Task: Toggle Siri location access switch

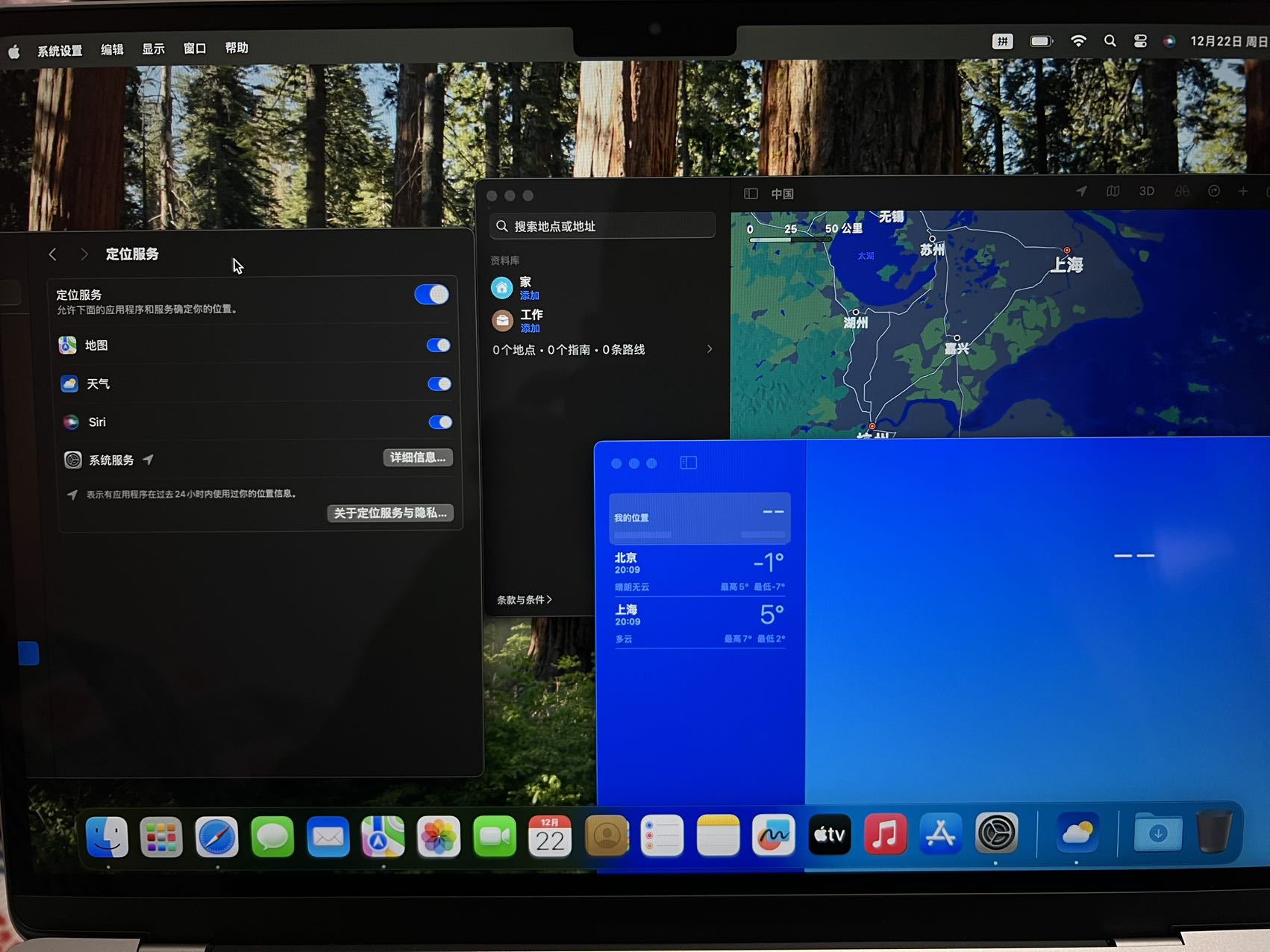Action: pos(440,422)
